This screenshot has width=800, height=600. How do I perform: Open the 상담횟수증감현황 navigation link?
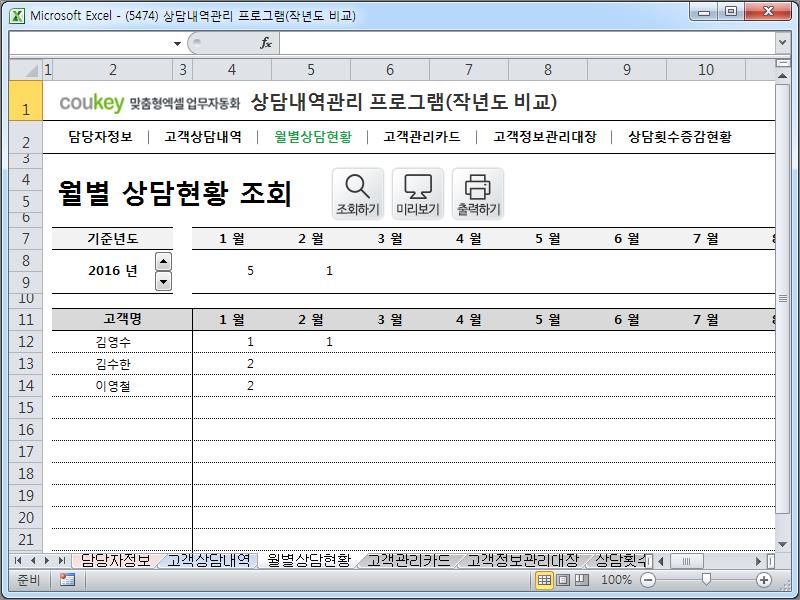point(680,137)
